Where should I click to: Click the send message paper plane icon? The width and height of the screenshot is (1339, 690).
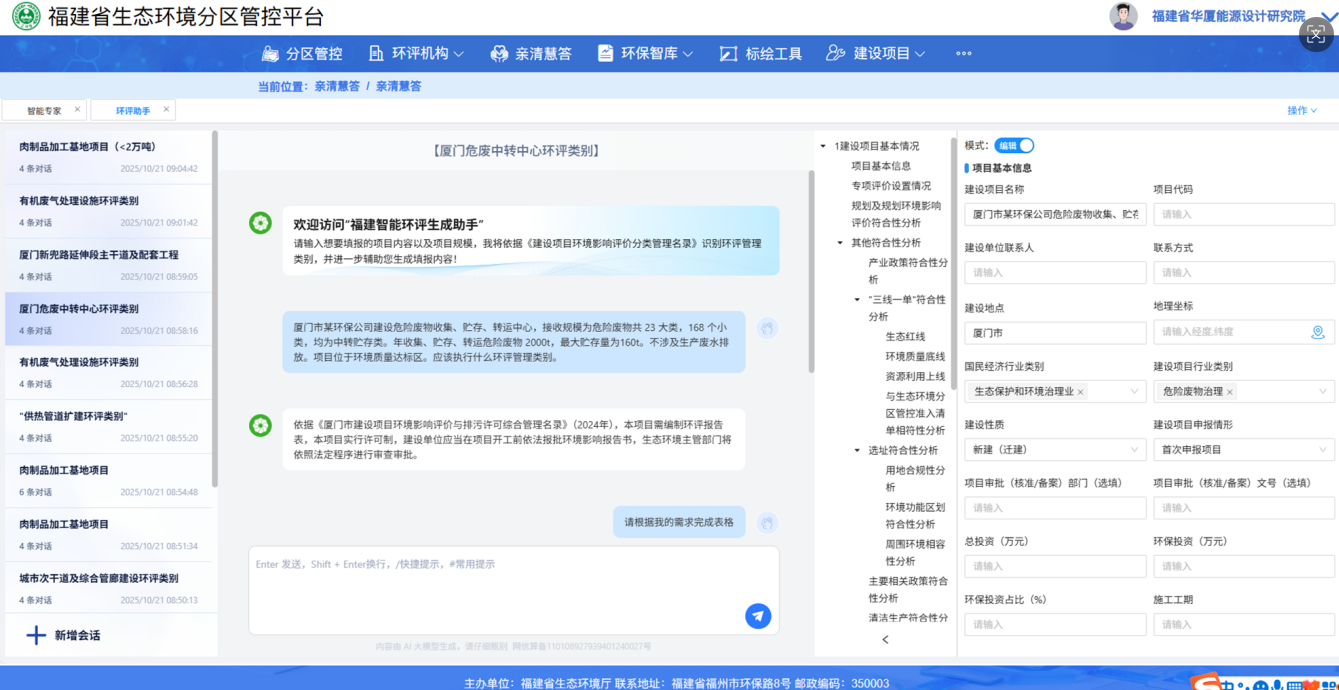(758, 616)
